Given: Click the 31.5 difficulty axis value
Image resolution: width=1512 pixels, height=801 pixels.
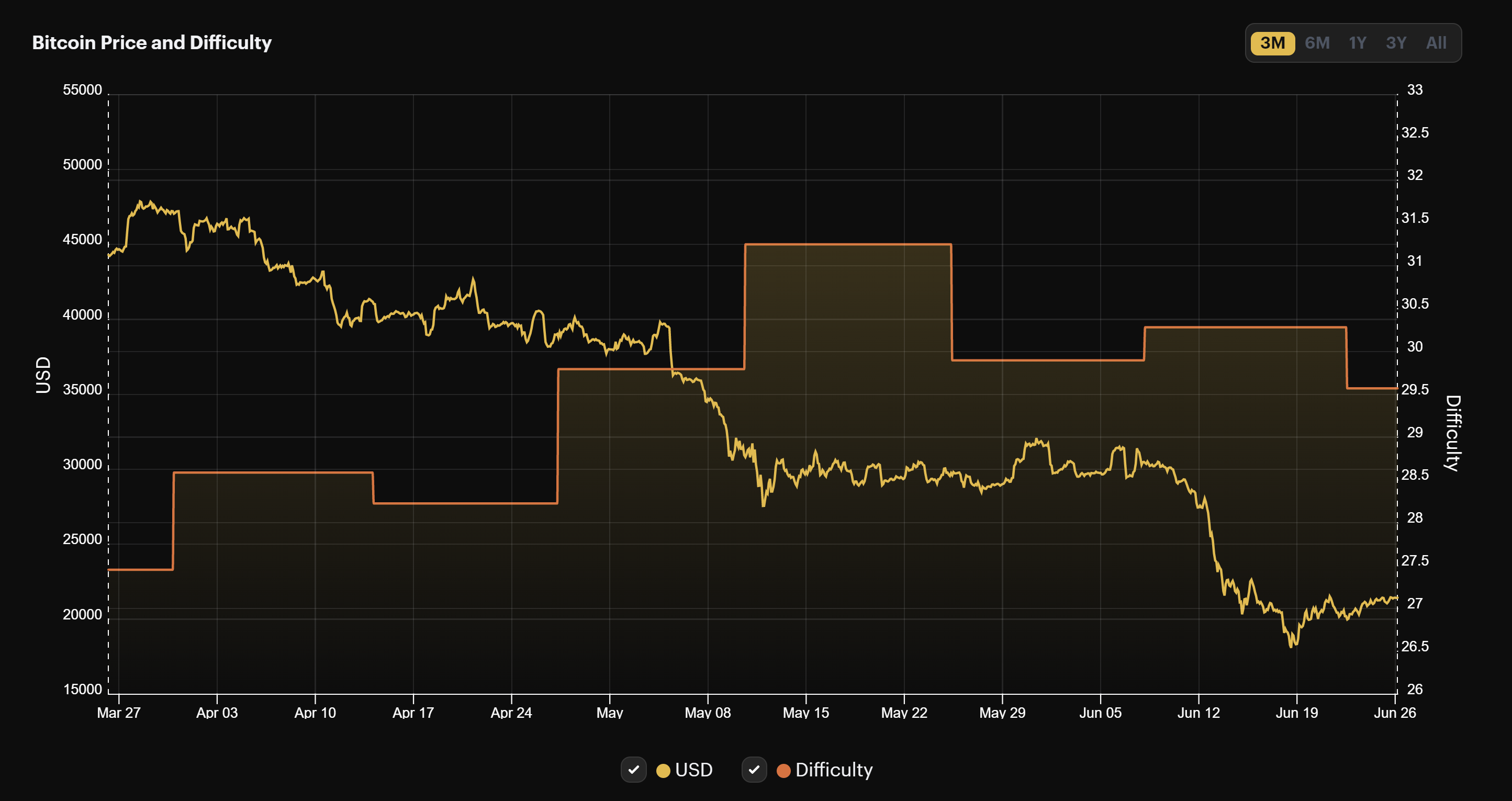Looking at the screenshot, I should click(x=1415, y=218).
